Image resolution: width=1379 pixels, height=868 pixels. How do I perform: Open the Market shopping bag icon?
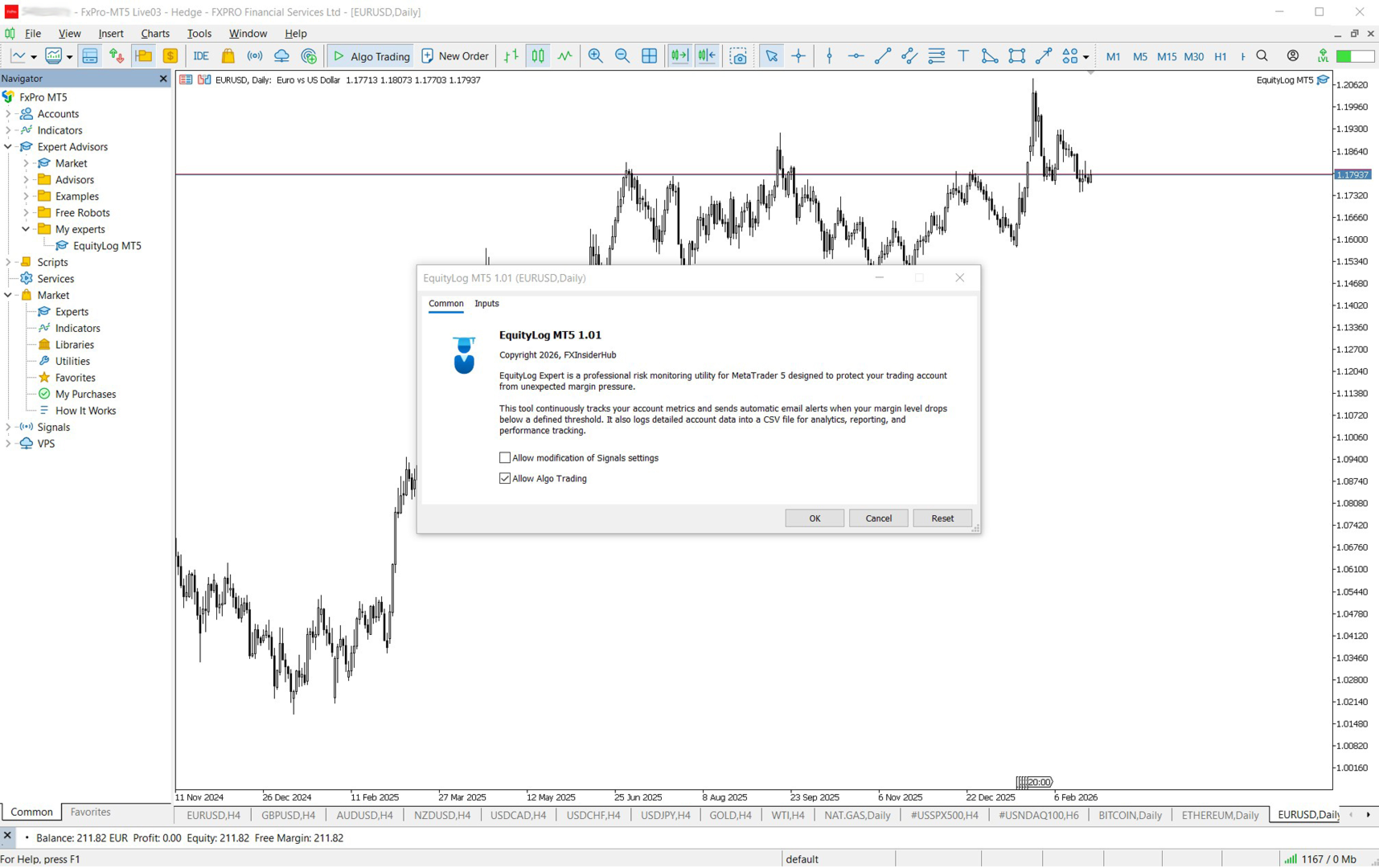pyautogui.click(x=228, y=56)
